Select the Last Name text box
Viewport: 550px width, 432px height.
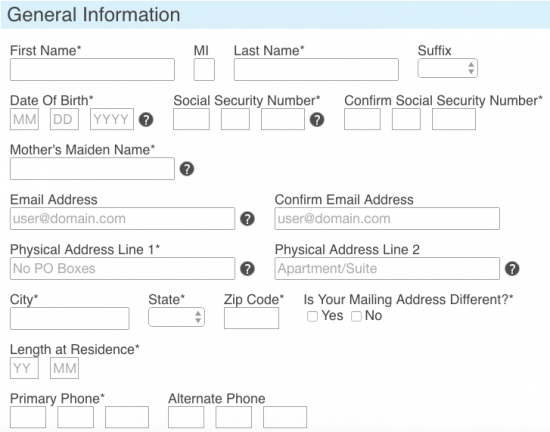(x=316, y=69)
